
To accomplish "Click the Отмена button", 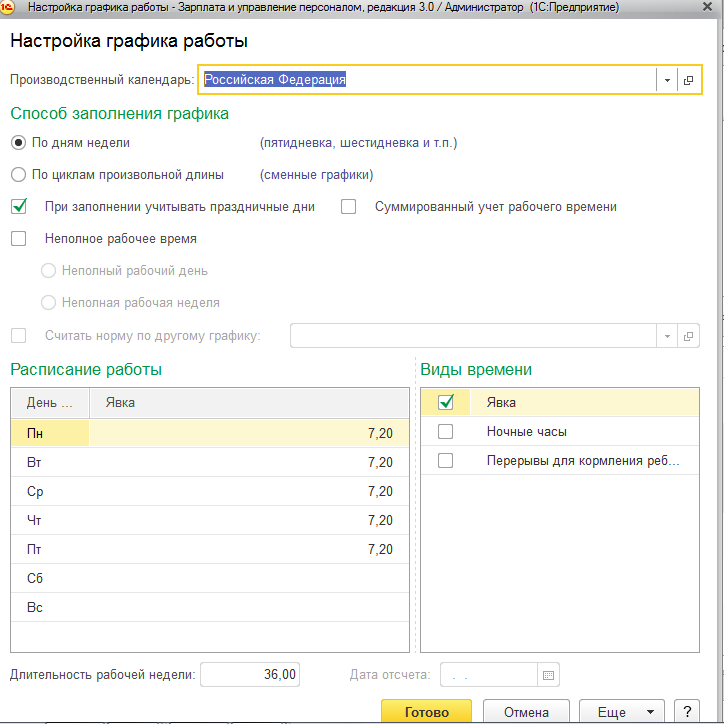I will (526, 712).
